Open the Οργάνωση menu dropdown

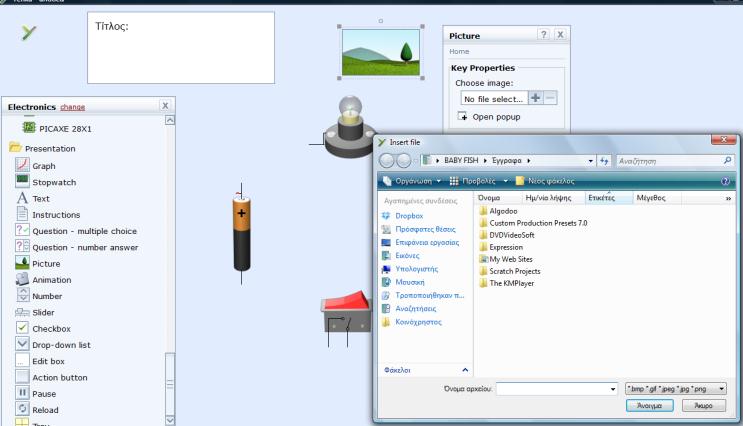[x=413, y=181]
